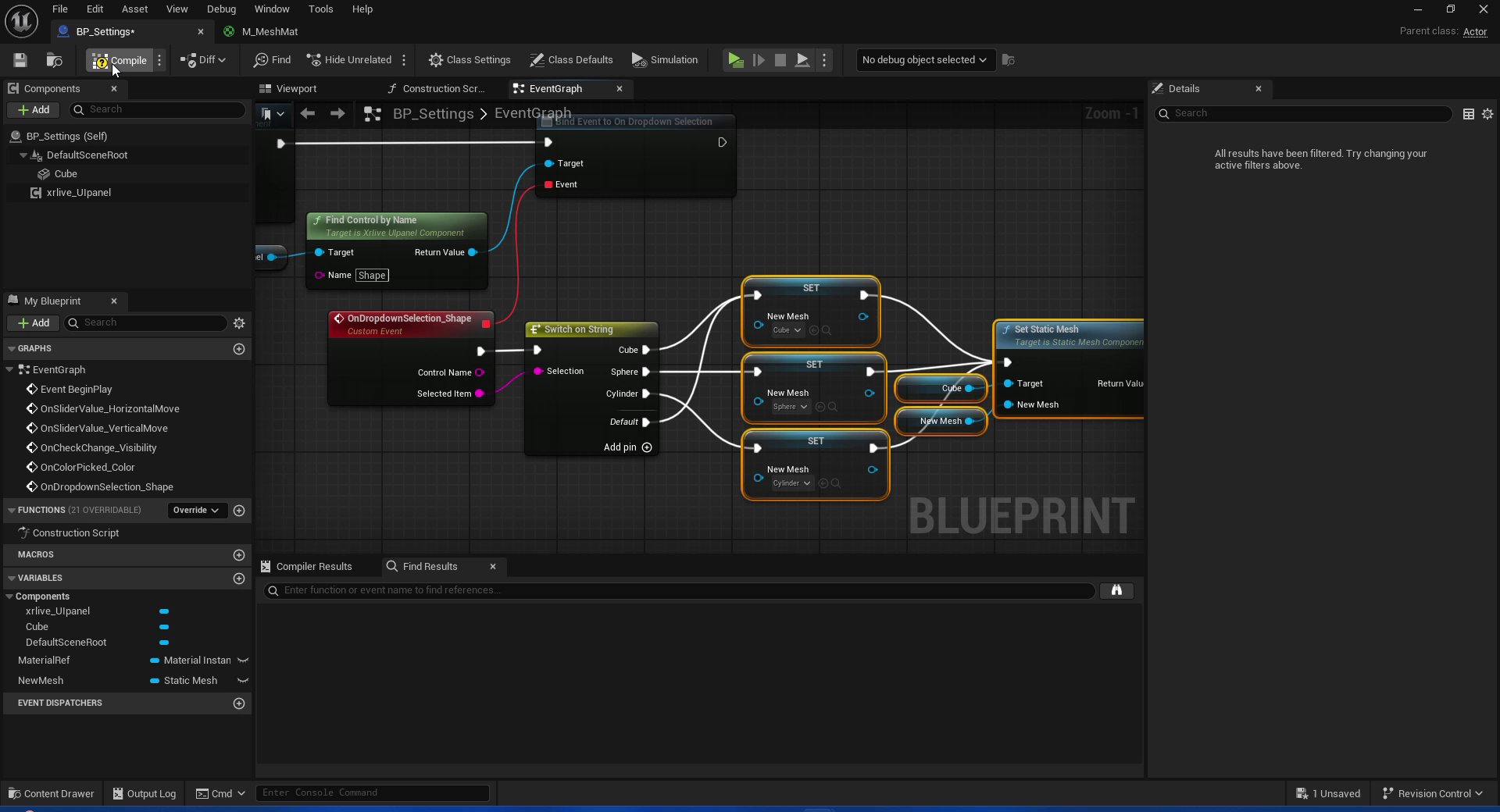Open the Sphere mesh dropdown in SET node
1500x812 pixels.
click(790, 407)
